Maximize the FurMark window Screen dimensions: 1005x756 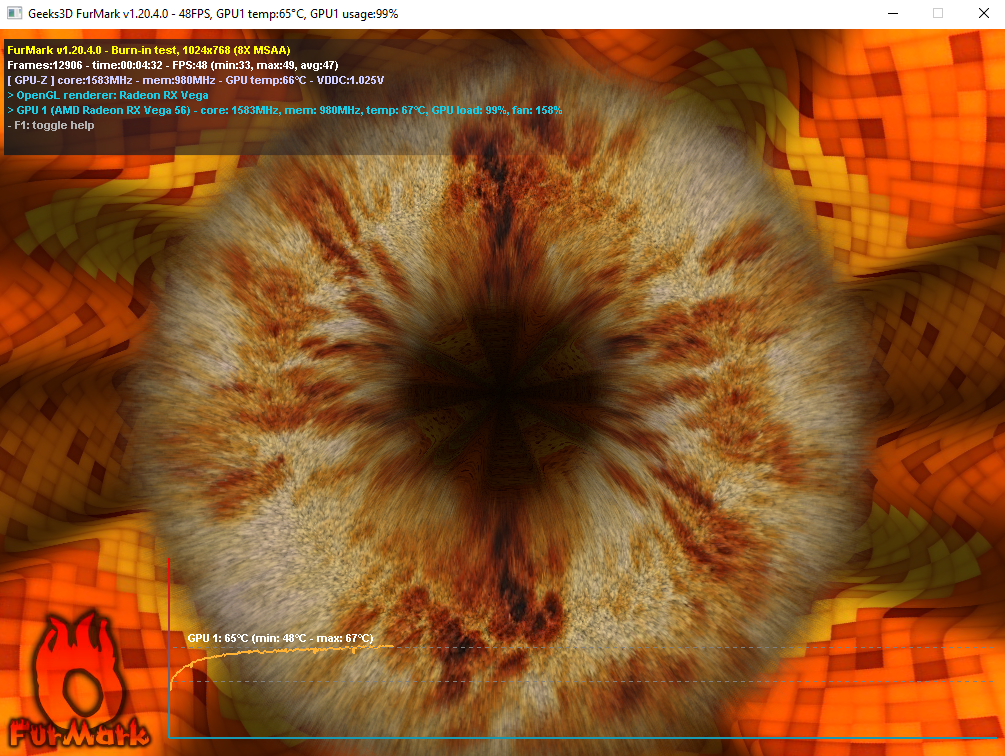[x=938, y=13]
